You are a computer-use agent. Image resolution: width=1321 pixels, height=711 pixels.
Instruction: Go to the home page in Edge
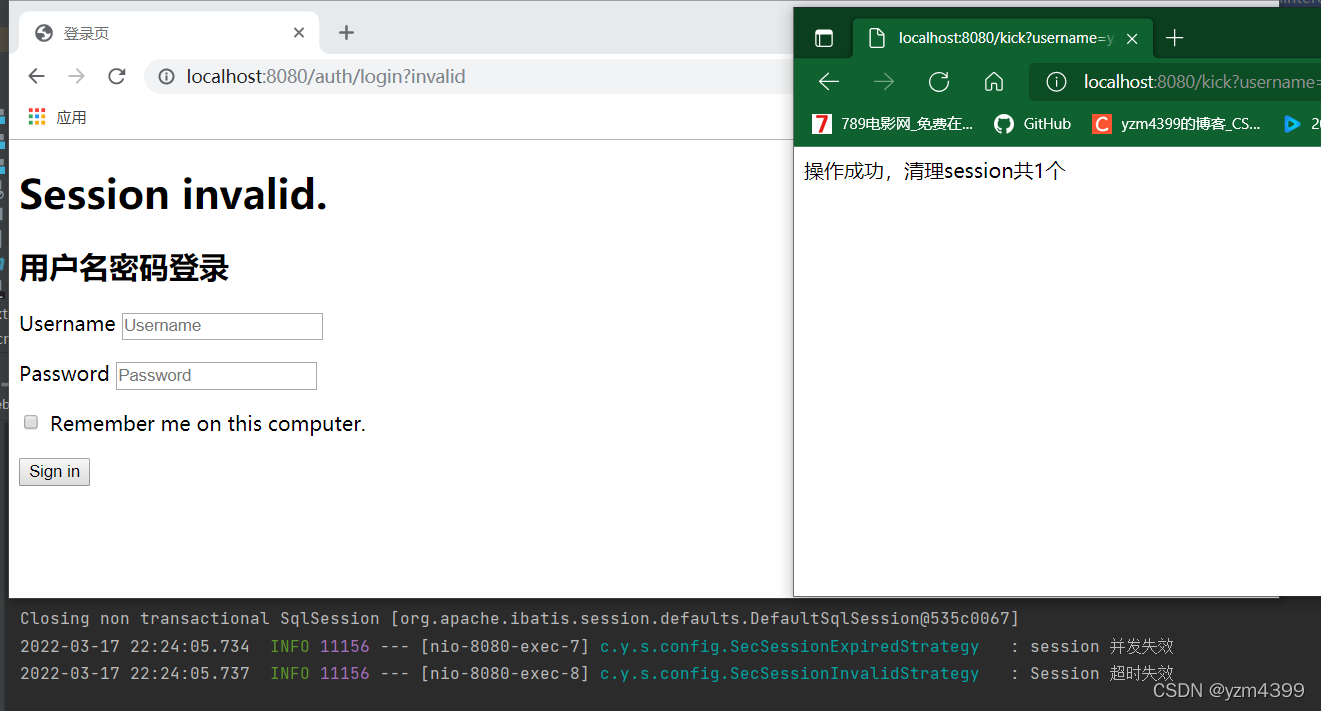point(993,82)
